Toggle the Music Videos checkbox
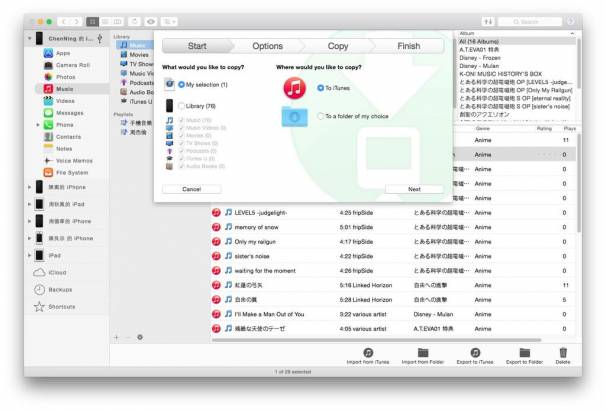Viewport: 606px width, 411px height. pyautogui.click(x=181, y=128)
